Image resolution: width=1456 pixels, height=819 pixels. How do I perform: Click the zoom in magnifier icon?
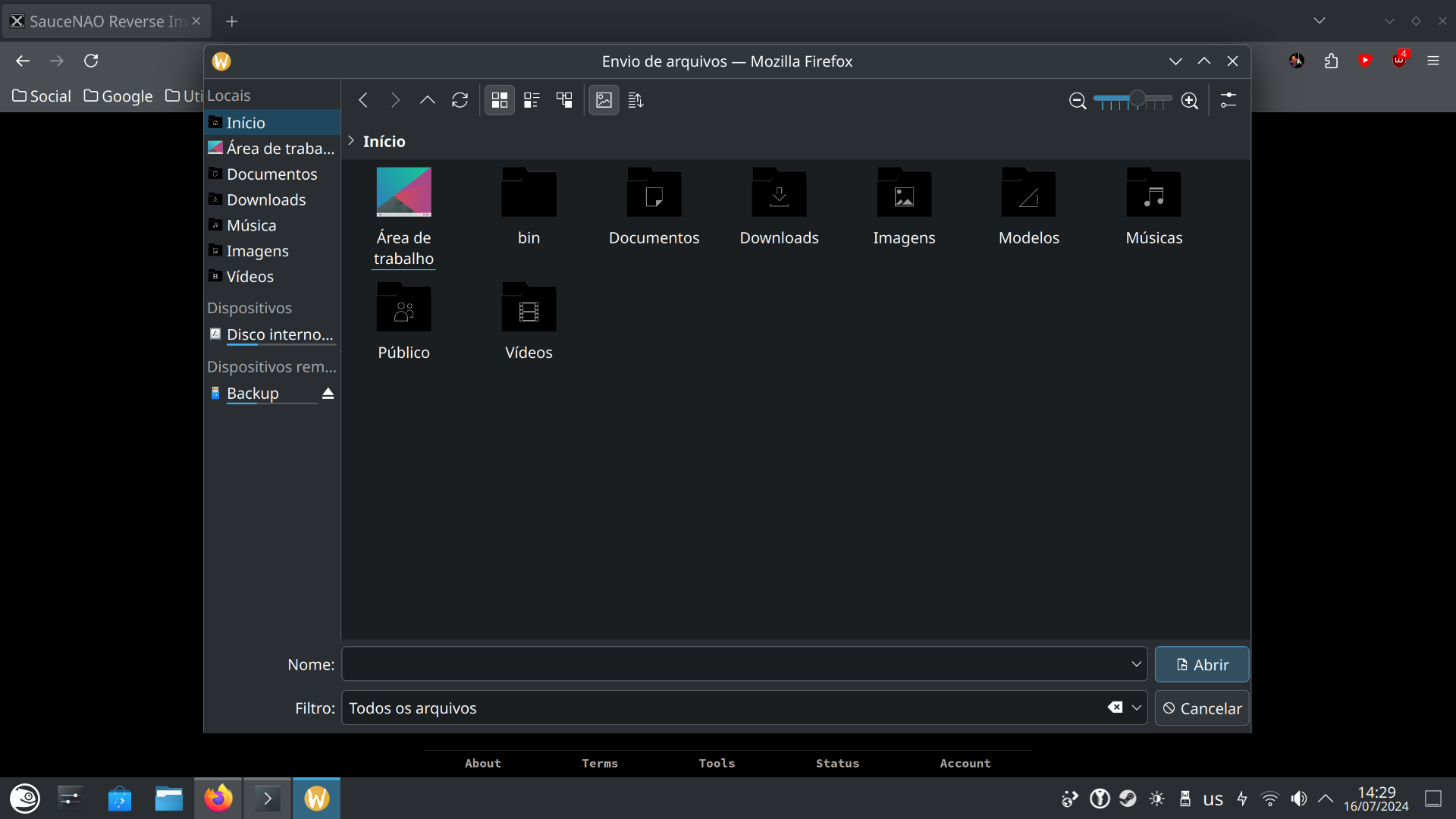coord(1190,101)
